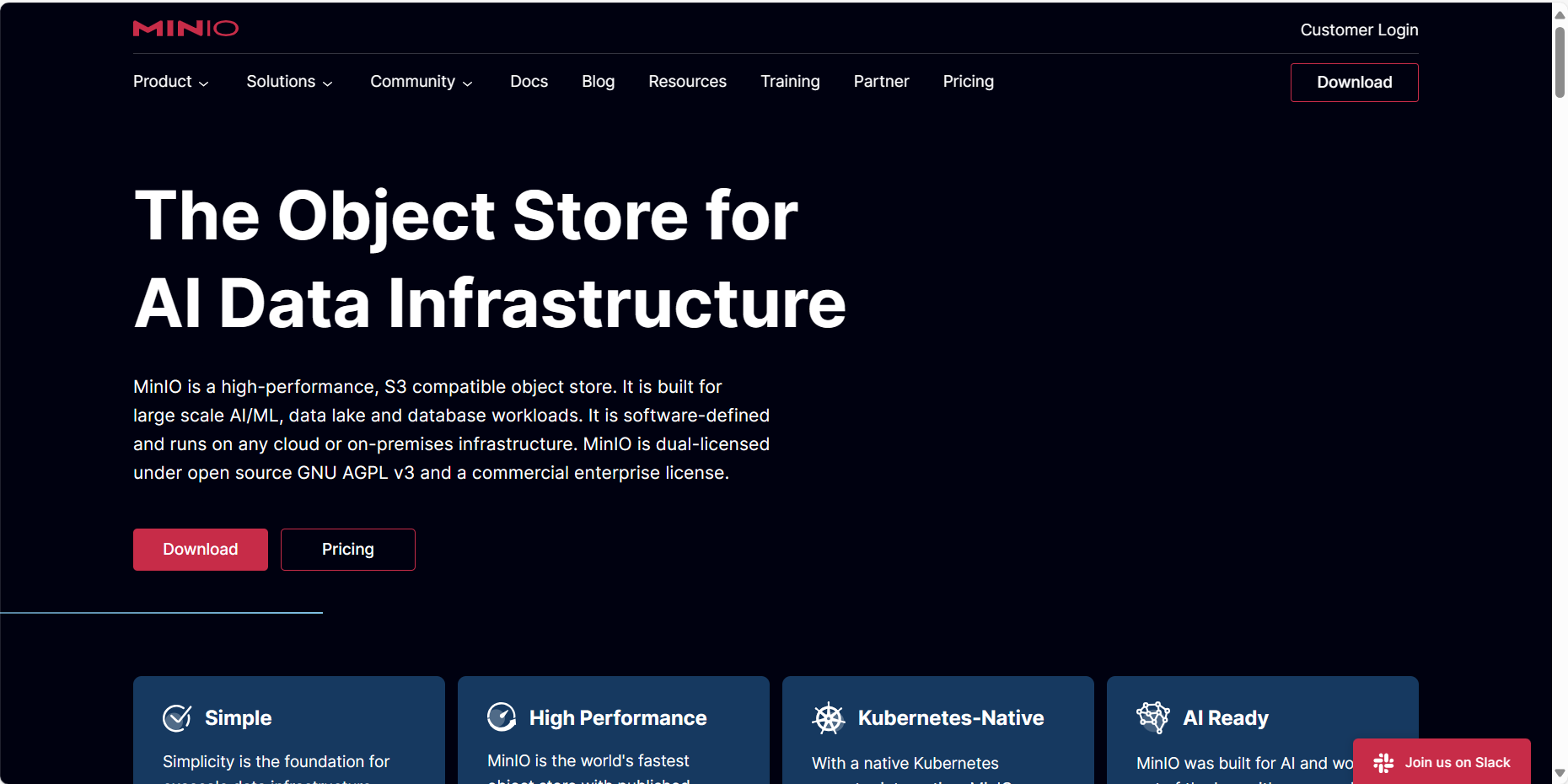This screenshot has width=1568, height=784.
Task: Select the Simple checkmark icon
Action: pos(176,717)
